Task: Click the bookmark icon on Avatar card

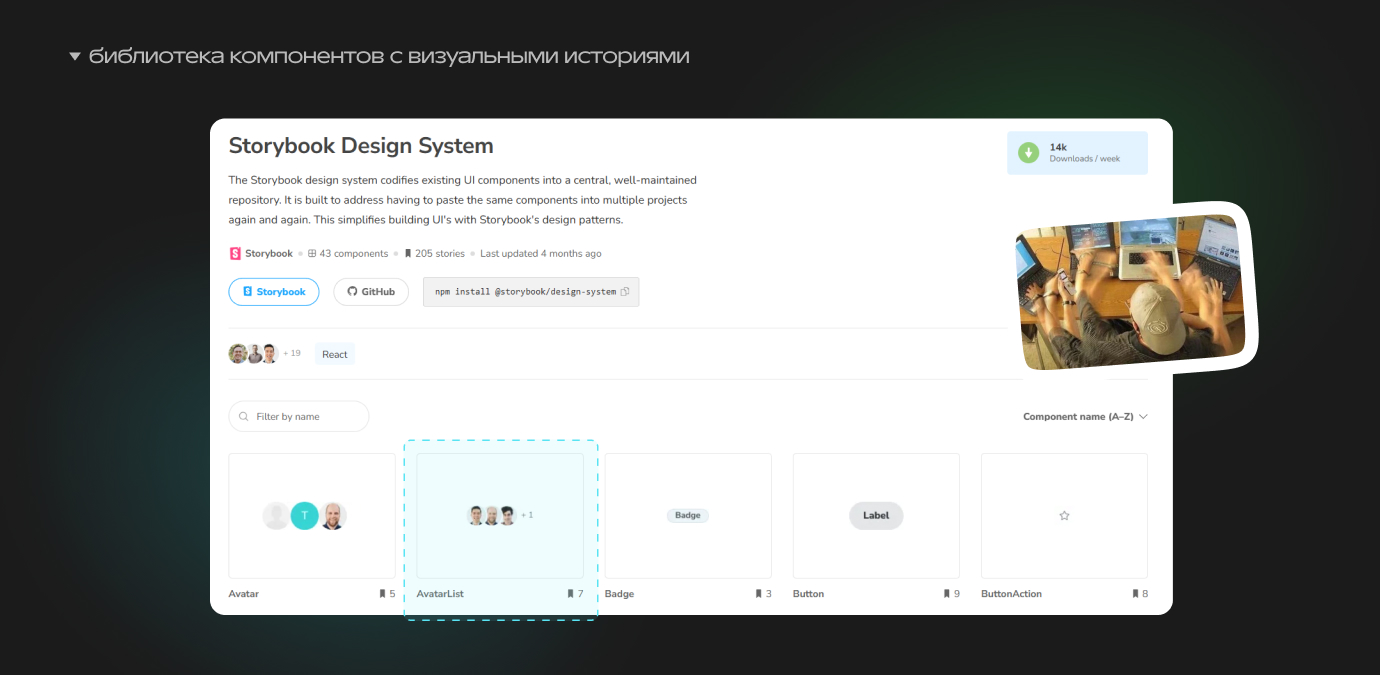Action: 382,594
